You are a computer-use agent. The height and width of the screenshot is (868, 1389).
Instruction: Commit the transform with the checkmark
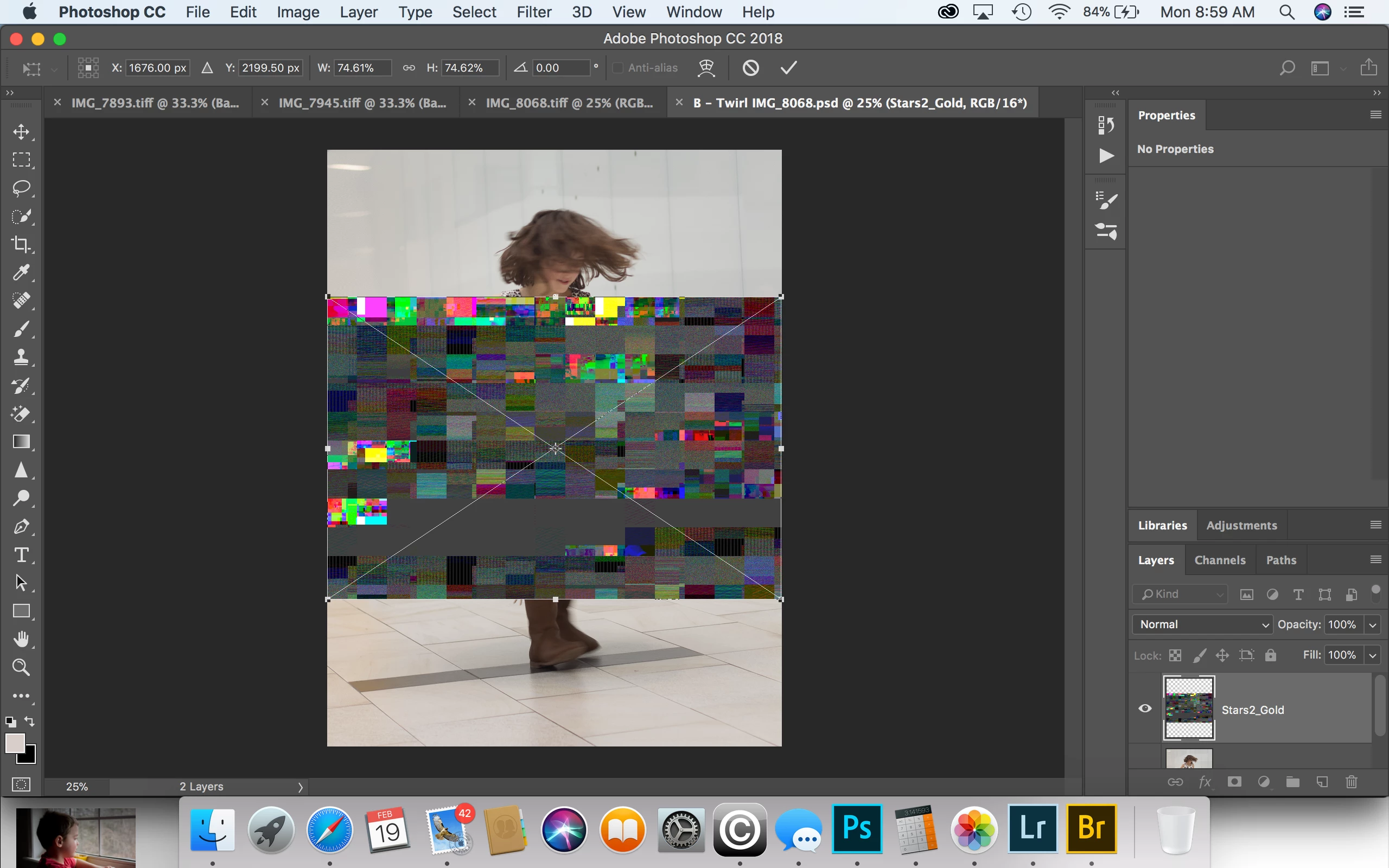[788, 68]
